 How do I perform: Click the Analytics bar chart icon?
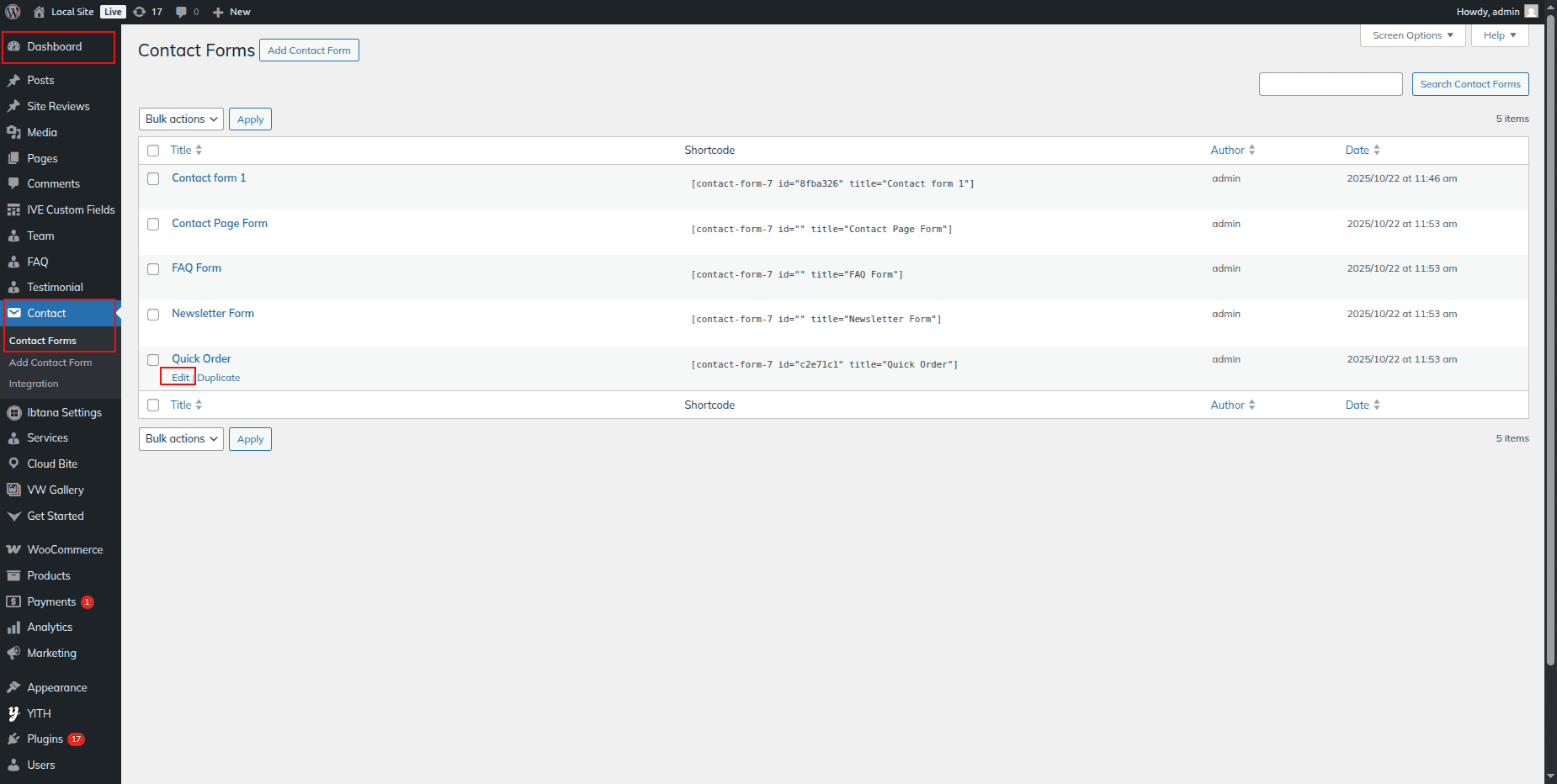13,628
